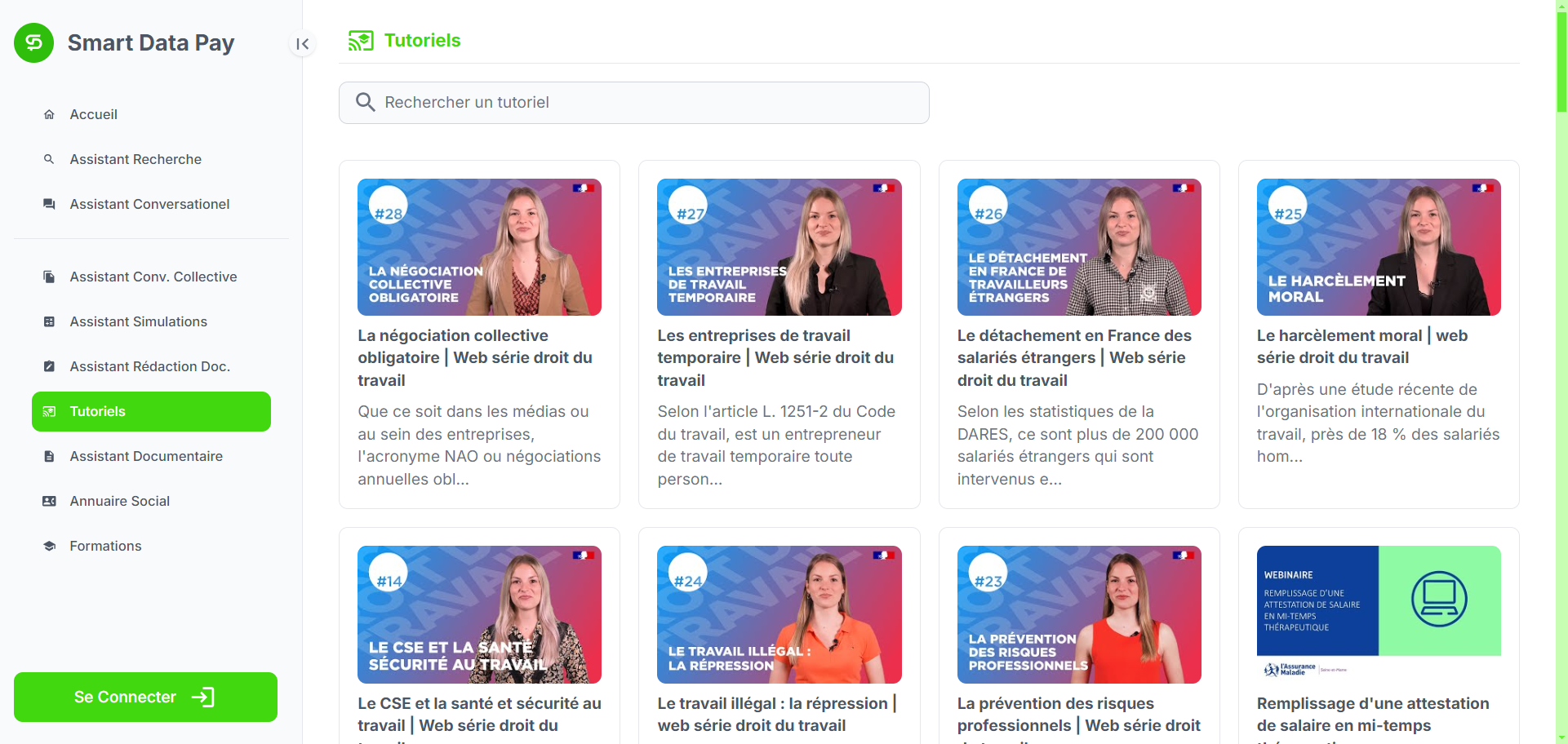
Task: Click the Smart Data Pay logo icon
Action: tap(33, 42)
